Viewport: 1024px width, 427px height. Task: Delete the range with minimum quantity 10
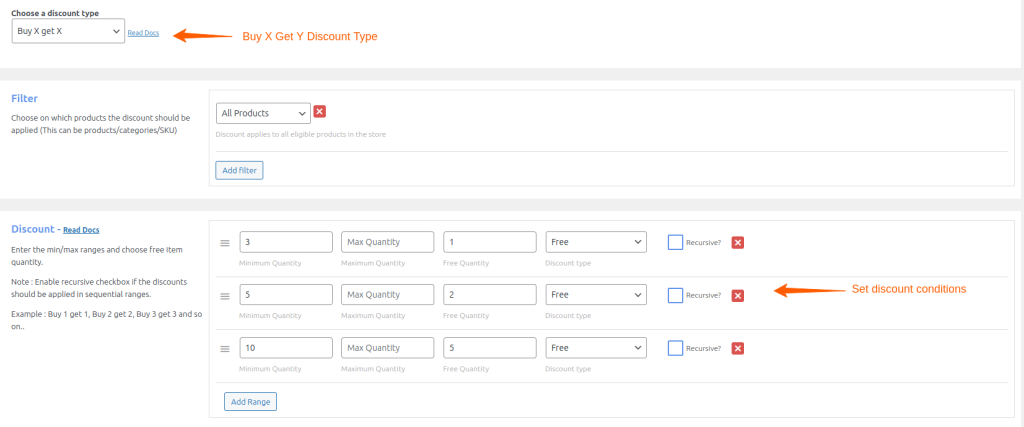pos(737,349)
